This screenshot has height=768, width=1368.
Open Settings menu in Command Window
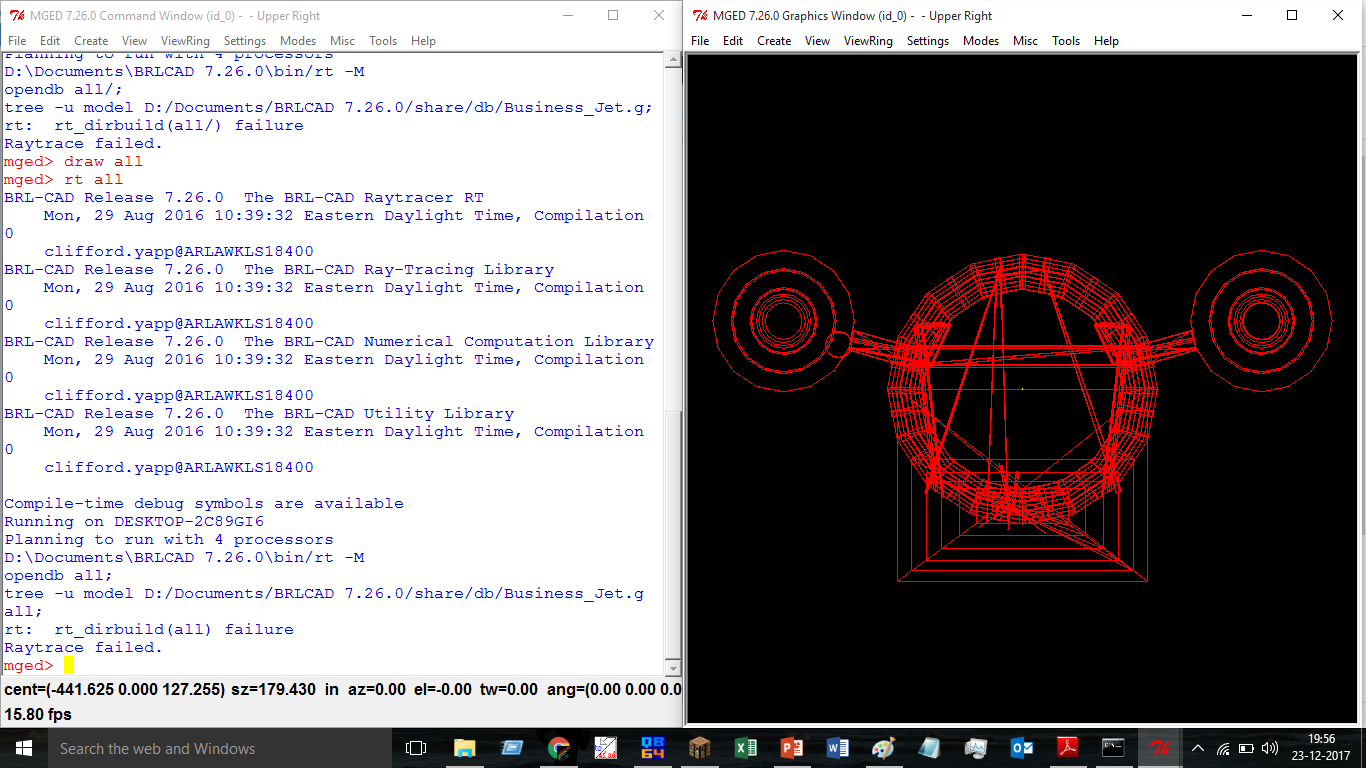coord(245,41)
